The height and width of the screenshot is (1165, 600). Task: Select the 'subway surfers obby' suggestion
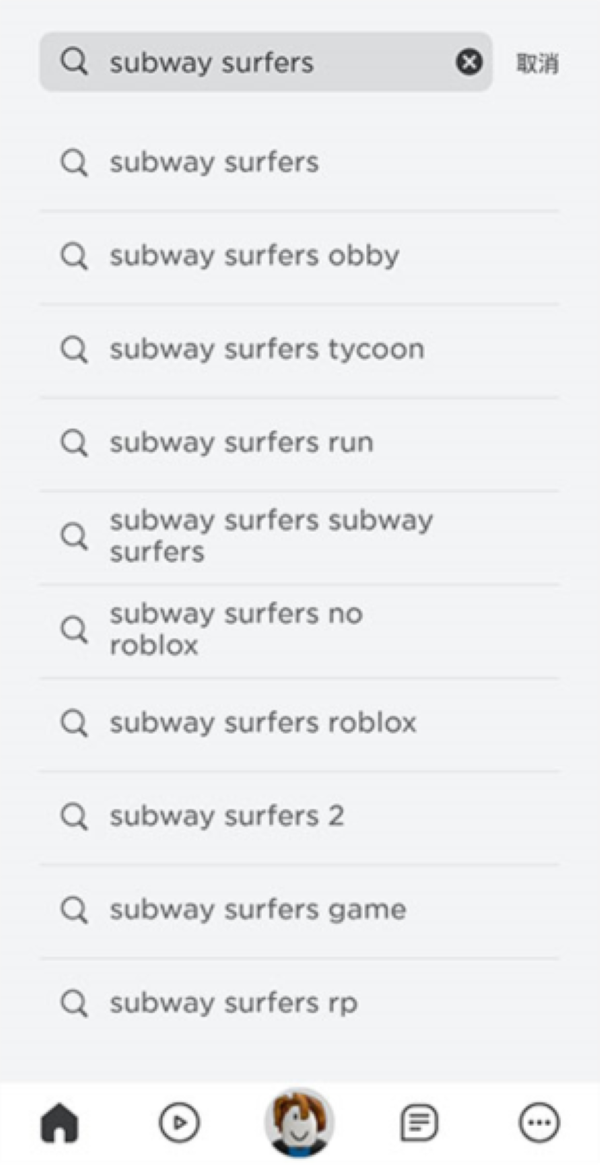[254, 256]
